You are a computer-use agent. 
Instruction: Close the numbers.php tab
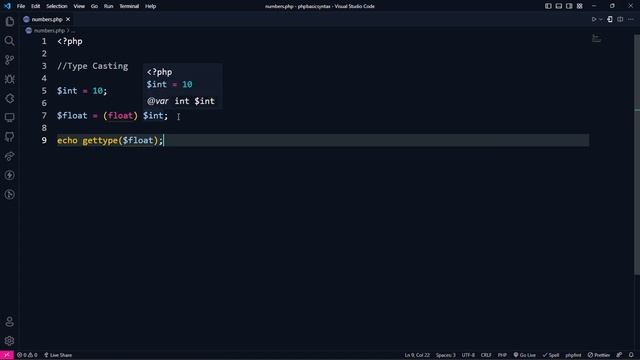(68, 19)
